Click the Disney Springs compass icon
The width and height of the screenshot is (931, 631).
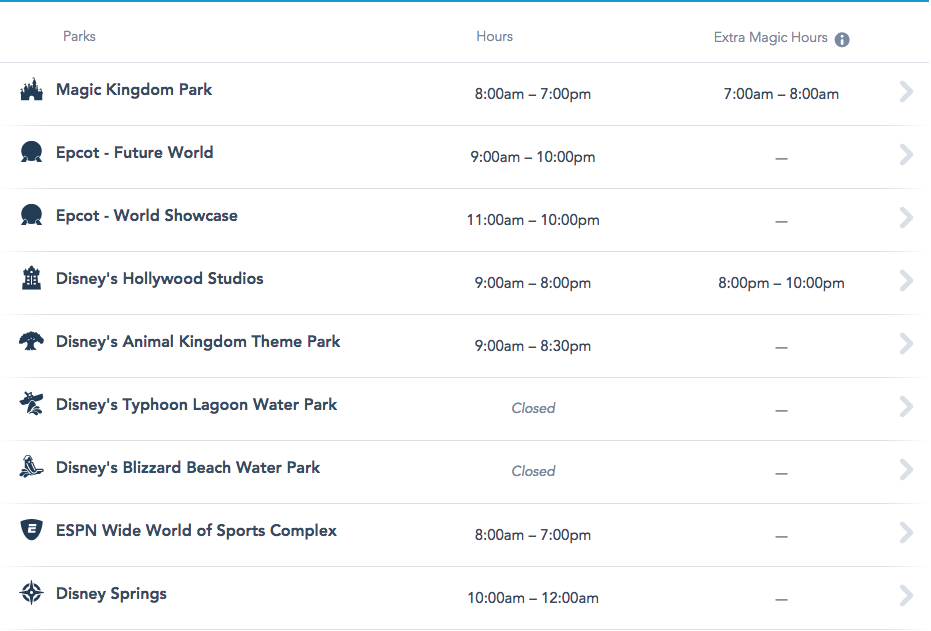pyautogui.click(x=31, y=594)
